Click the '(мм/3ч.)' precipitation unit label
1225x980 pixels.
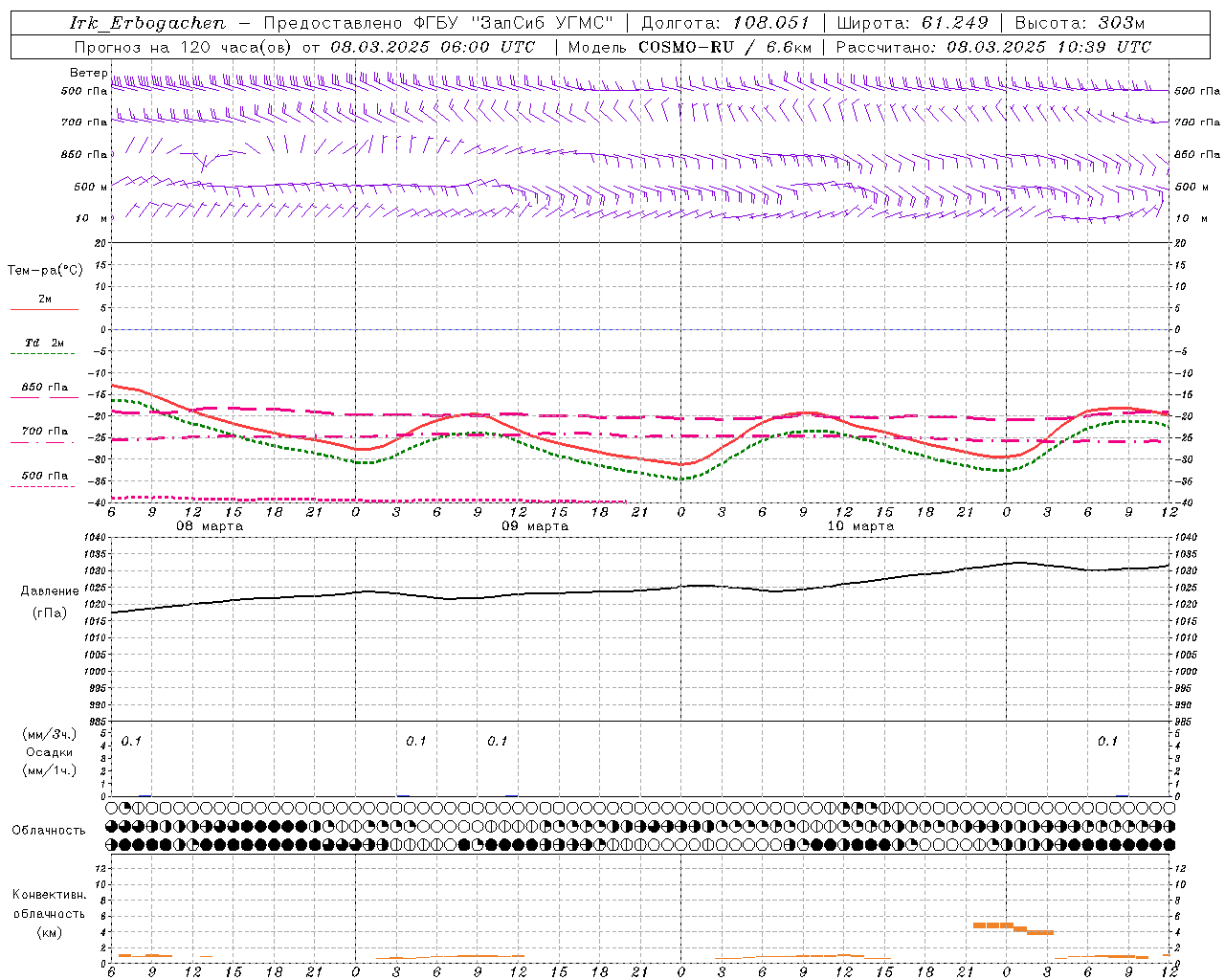[49, 734]
